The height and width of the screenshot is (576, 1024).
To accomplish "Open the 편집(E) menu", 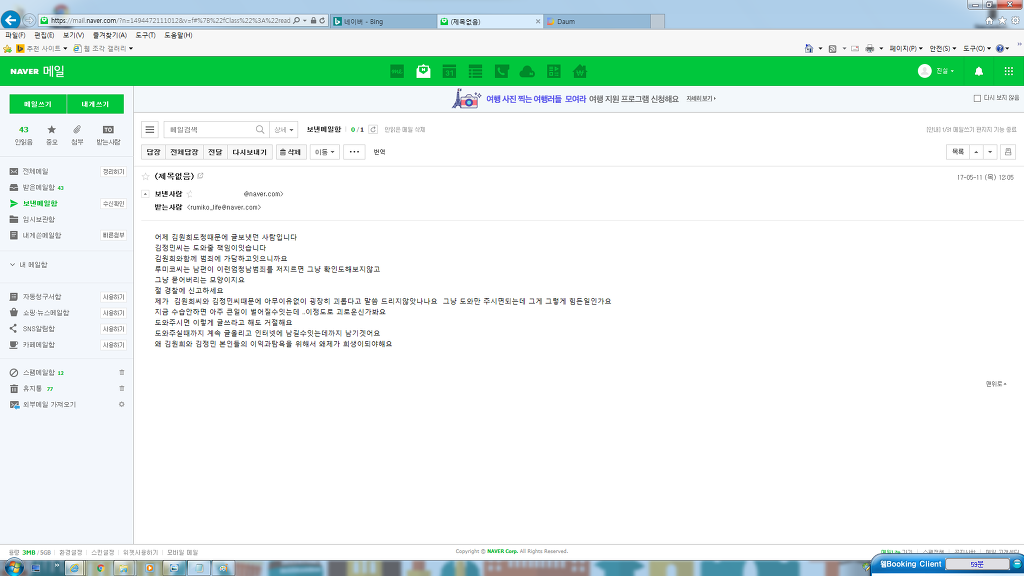I will [x=44, y=35].
